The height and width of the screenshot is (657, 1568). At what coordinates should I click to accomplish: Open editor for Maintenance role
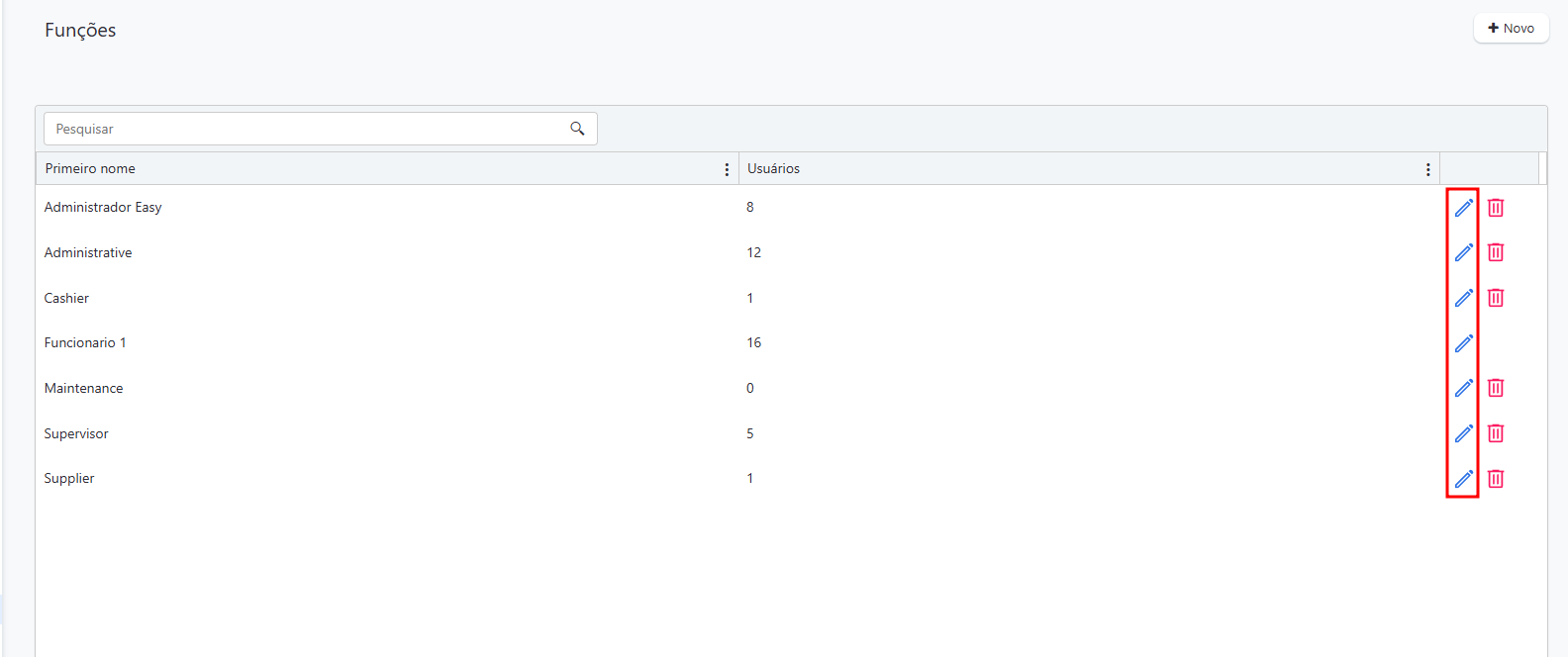click(1463, 388)
